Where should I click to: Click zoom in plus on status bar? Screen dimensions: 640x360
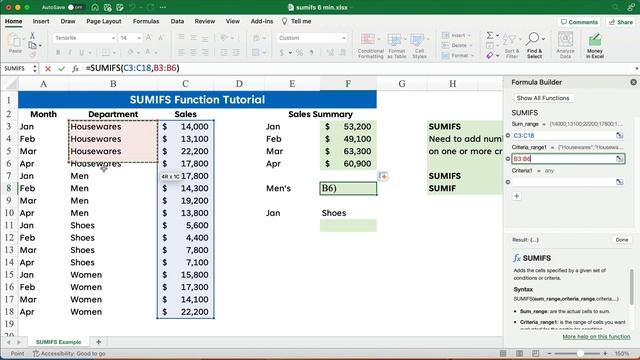pyautogui.click(x=605, y=353)
